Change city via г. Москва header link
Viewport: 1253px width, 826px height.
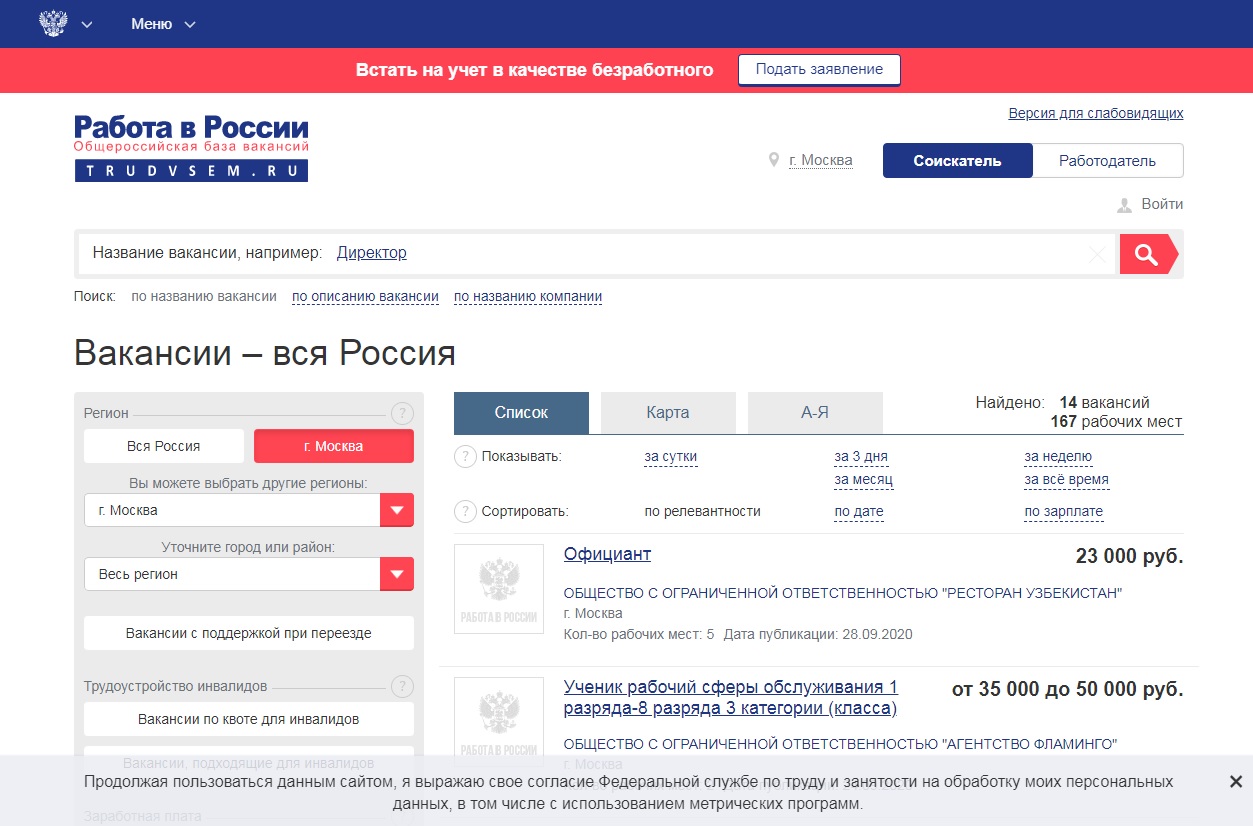(820, 160)
